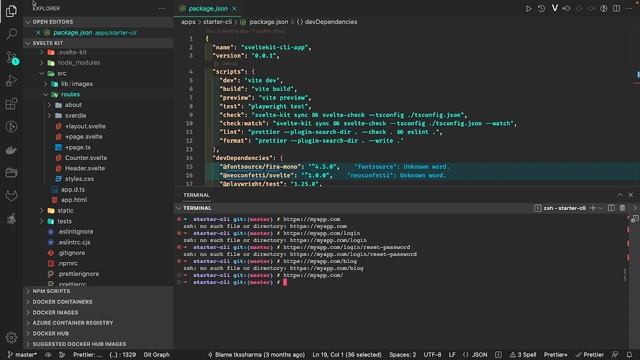Change Spaces: 2 indentation setting

point(402,355)
